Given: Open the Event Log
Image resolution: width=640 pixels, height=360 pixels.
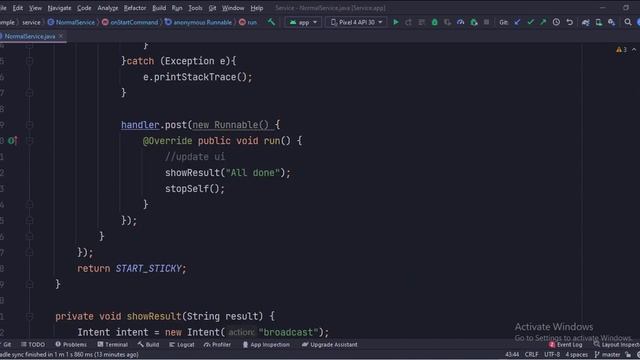Looking at the screenshot, I should pos(566,345).
